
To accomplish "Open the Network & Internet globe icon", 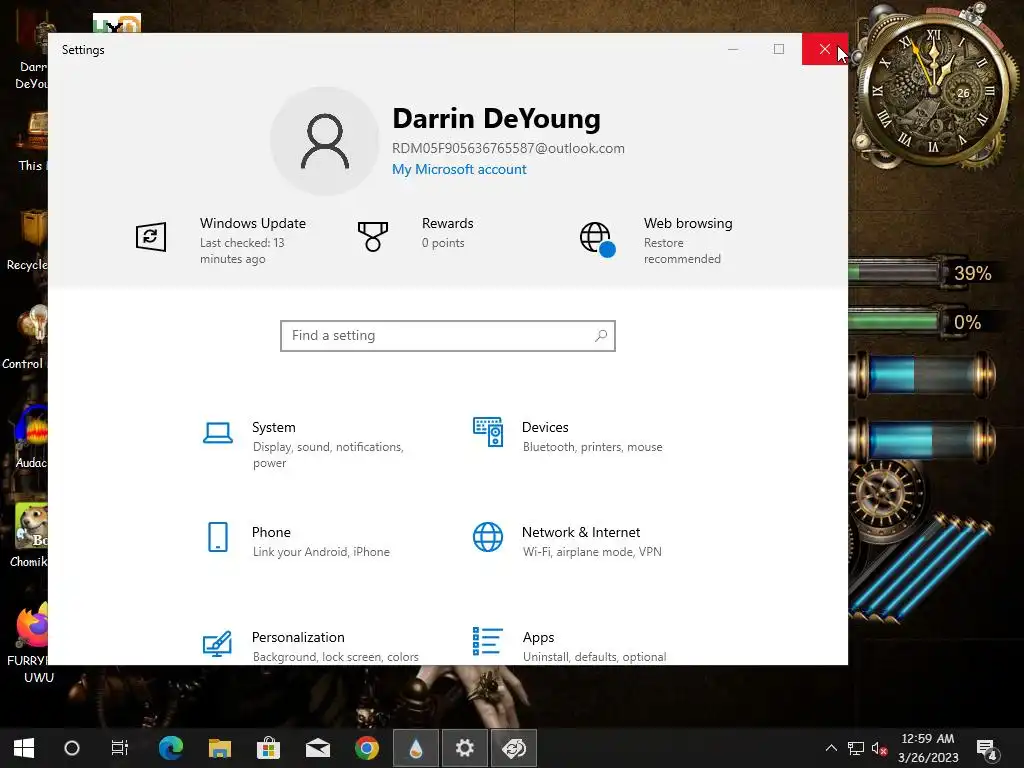I will pyautogui.click(x=488, y=537).
